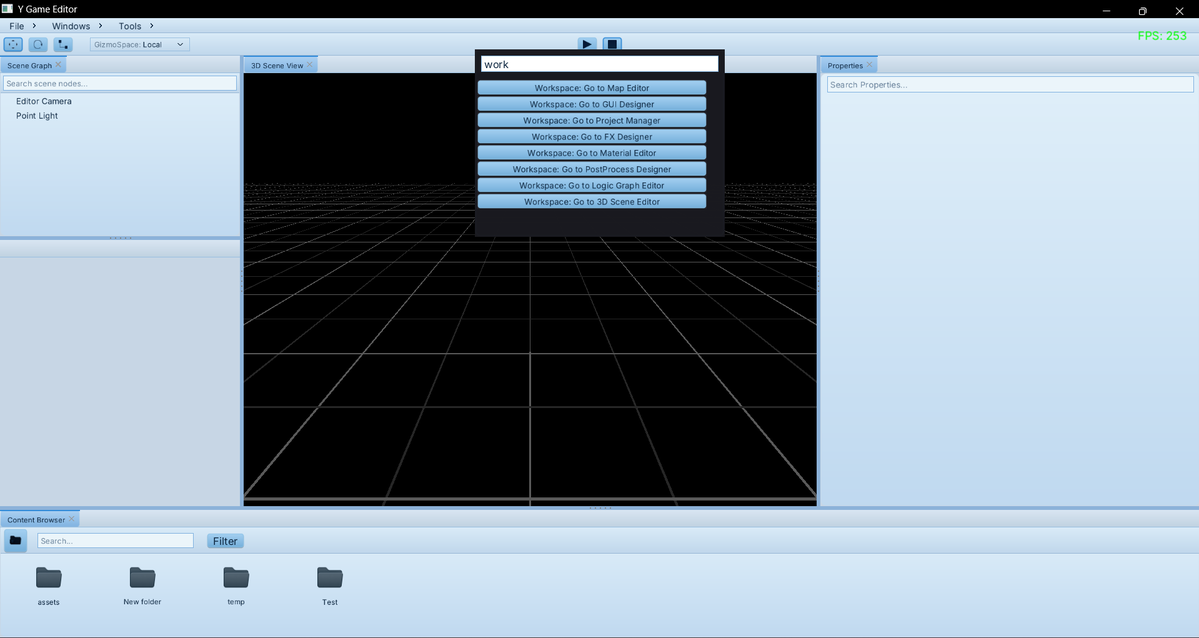Screen dimensions: 1199x638
Task: Focus the Search Properties field
Action: (x=1010, y=84)
